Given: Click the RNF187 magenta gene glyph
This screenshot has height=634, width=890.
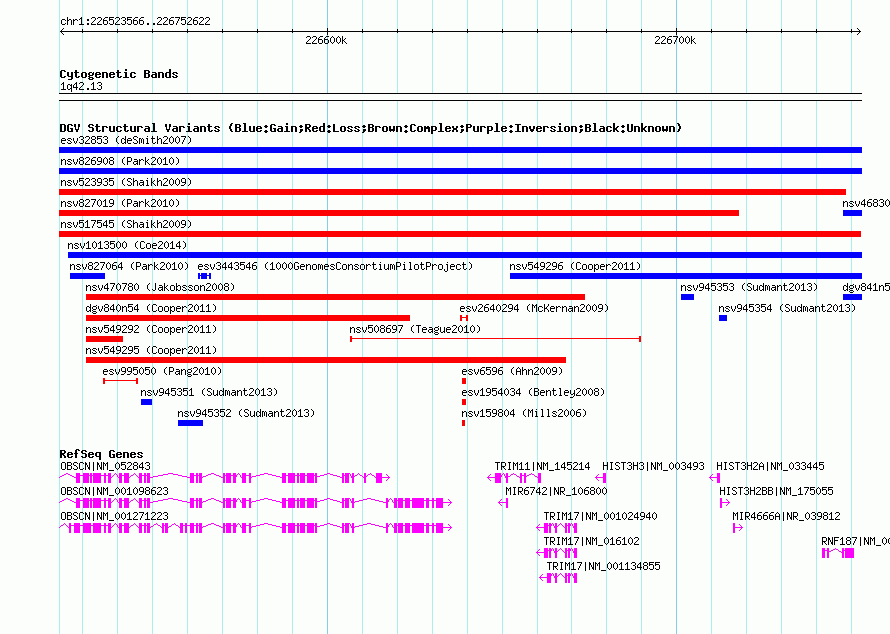Looking at the screenshot, I should (x=838, y=553).
